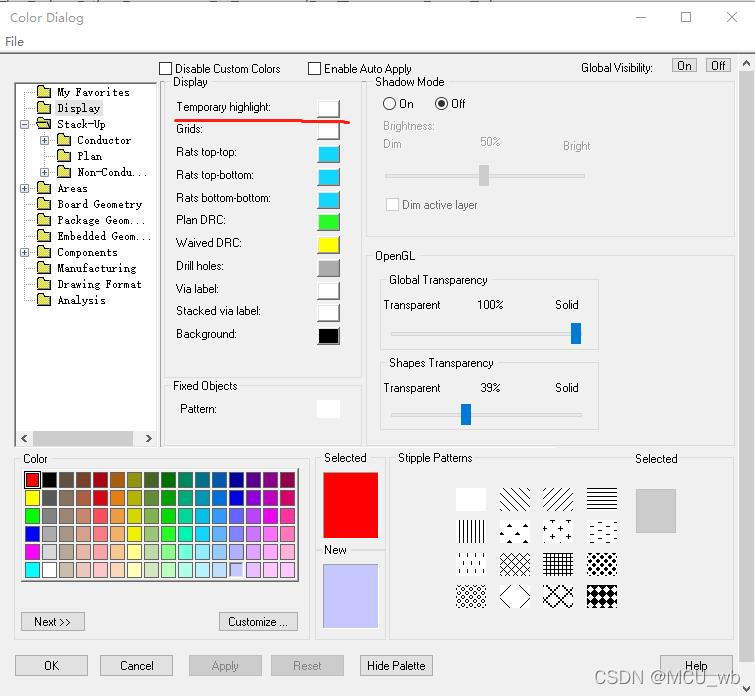Pick the black color in palette

pos(49,480)
